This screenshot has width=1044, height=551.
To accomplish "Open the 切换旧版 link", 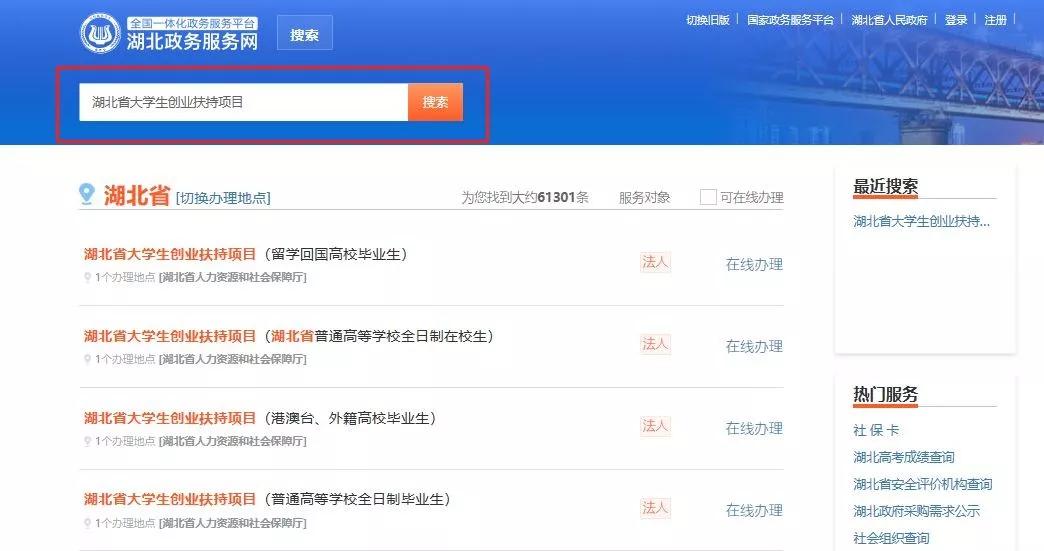I will click(x=708, y=20).
